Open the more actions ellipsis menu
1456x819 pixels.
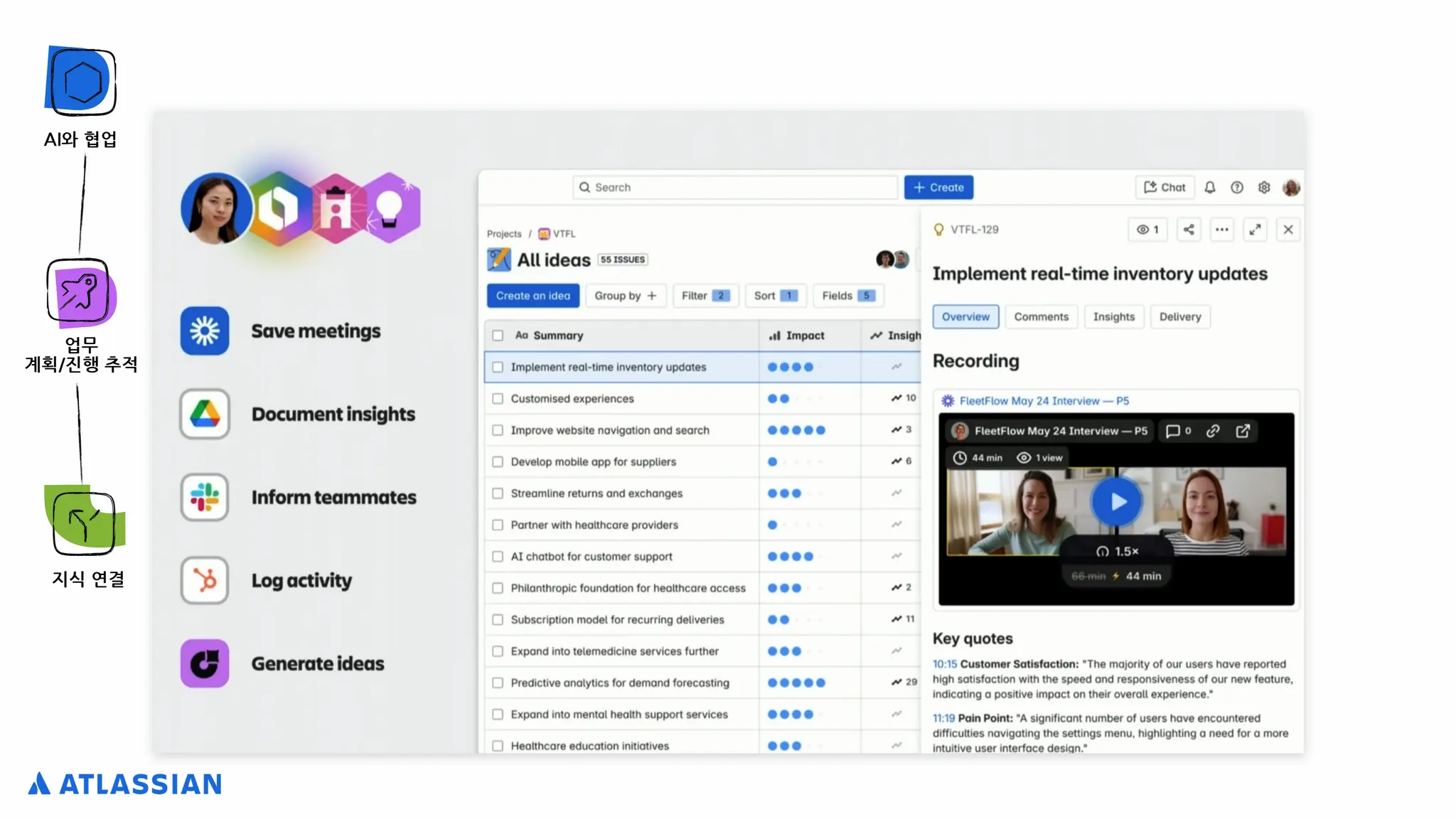pos(1222,230)
